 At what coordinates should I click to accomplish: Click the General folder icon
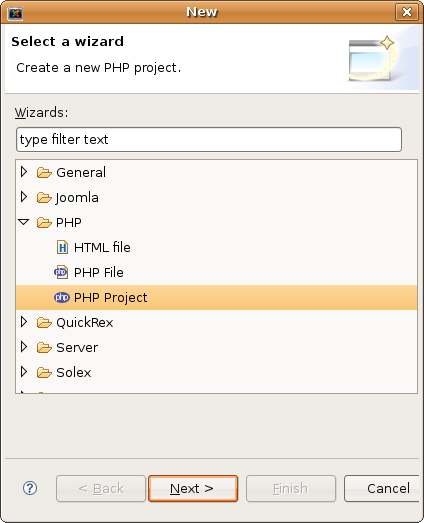point(44,172)
